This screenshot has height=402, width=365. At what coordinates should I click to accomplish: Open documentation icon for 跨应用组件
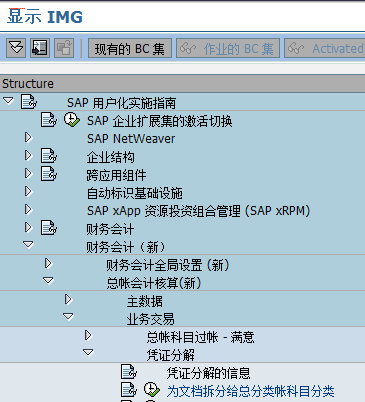click(x=49, y=174)
